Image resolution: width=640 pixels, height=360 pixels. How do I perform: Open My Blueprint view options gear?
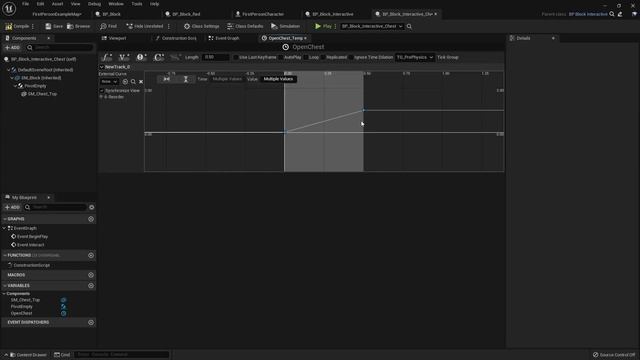click(x=91, y=207)
